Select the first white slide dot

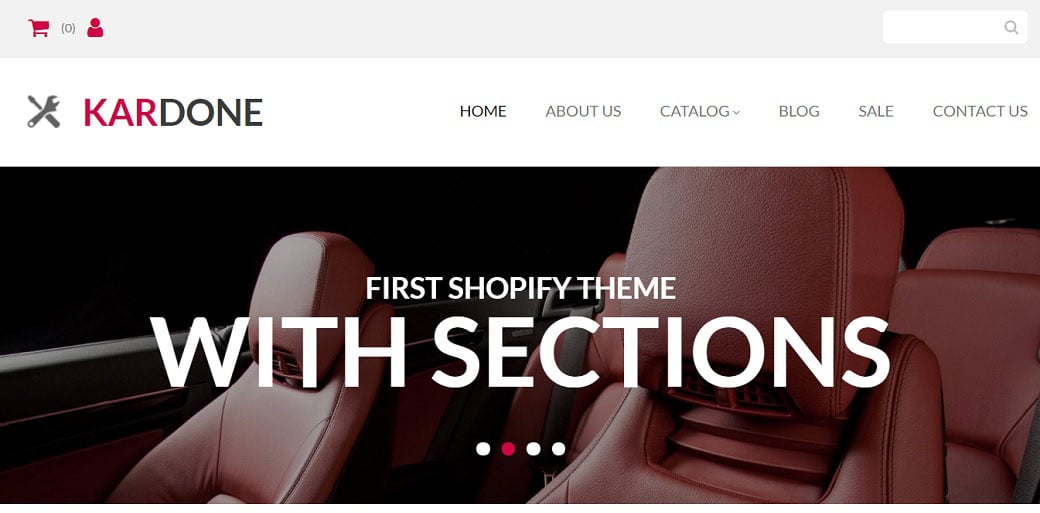pos(483,449)
